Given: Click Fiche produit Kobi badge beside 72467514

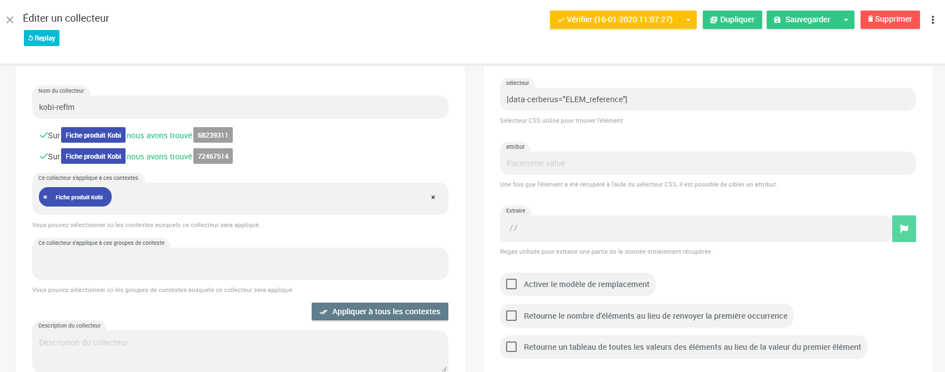Looking at the screenshot, I should click(93, 156).
